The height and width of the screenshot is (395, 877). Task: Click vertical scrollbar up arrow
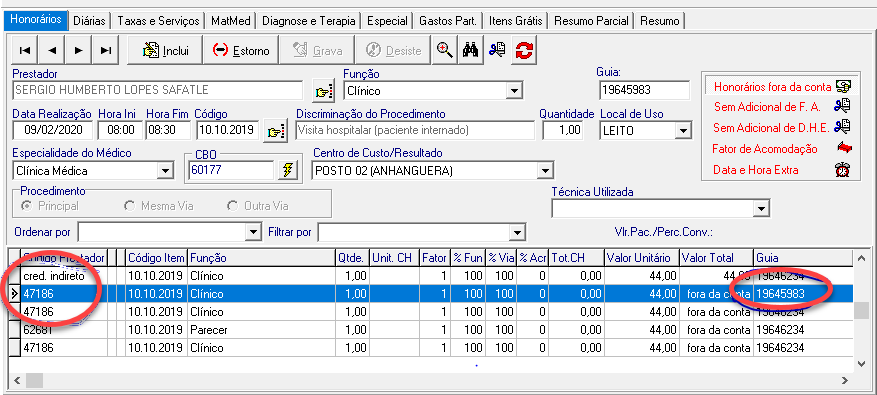861,258
